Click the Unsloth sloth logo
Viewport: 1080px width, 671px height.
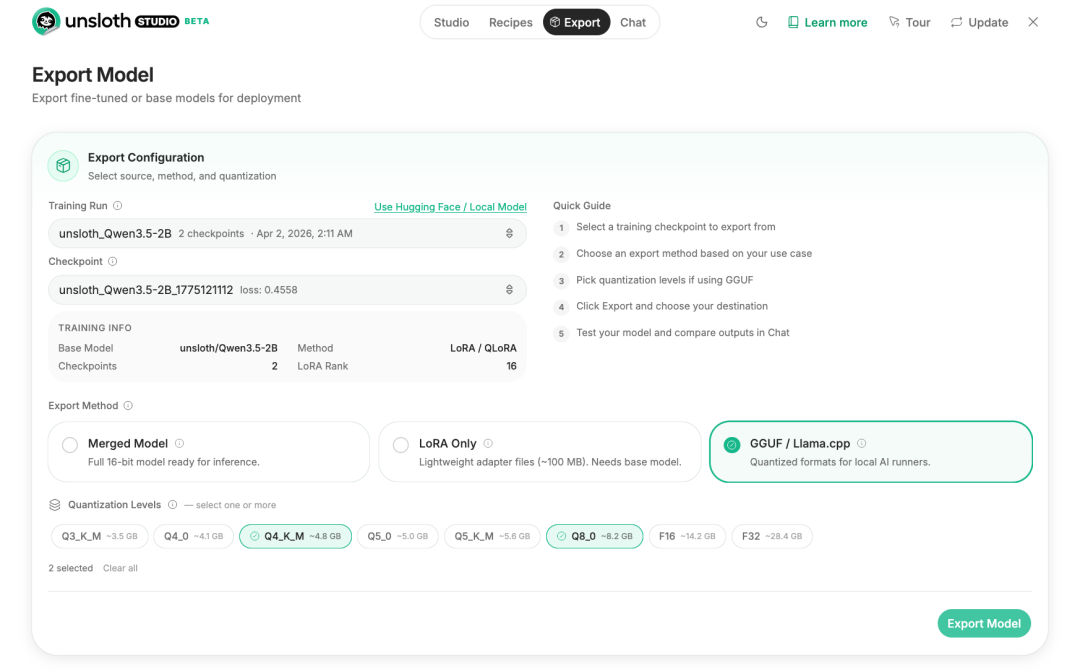pyautogui.click(x=46, y=21)
